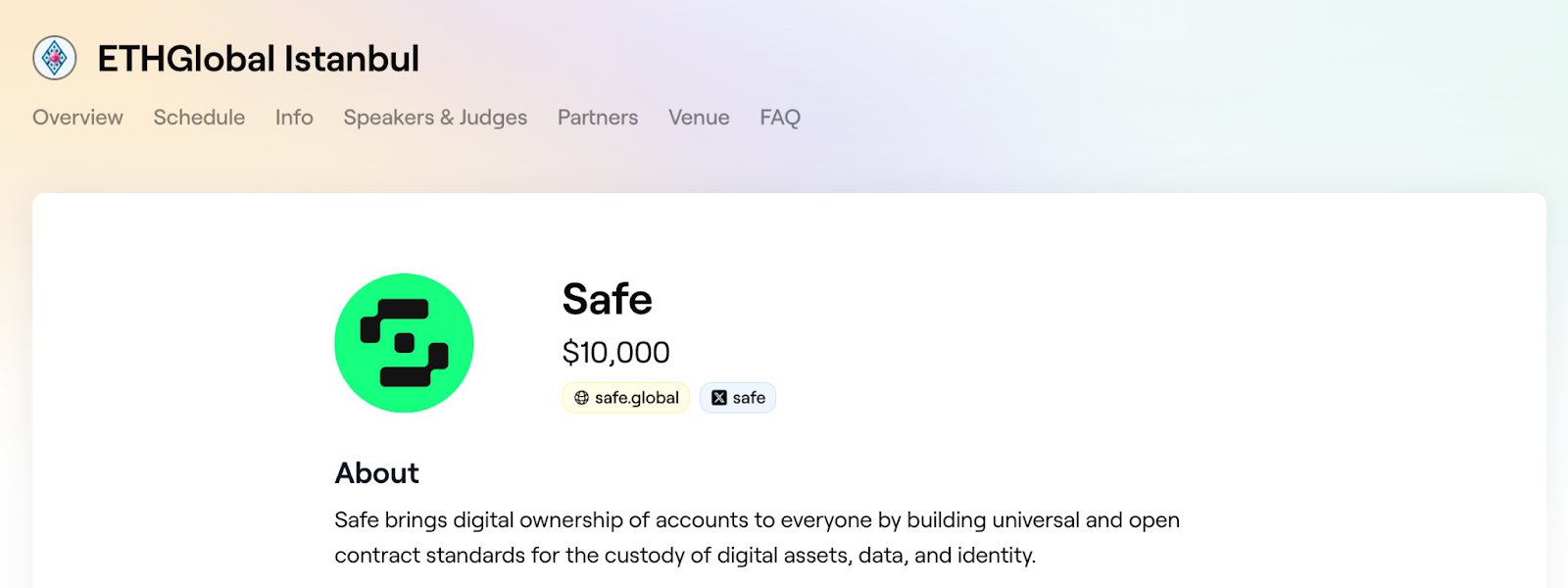Click the About section heading
Image resolution: width=1568 pixels, height=588 pixels.
point(376,473)
